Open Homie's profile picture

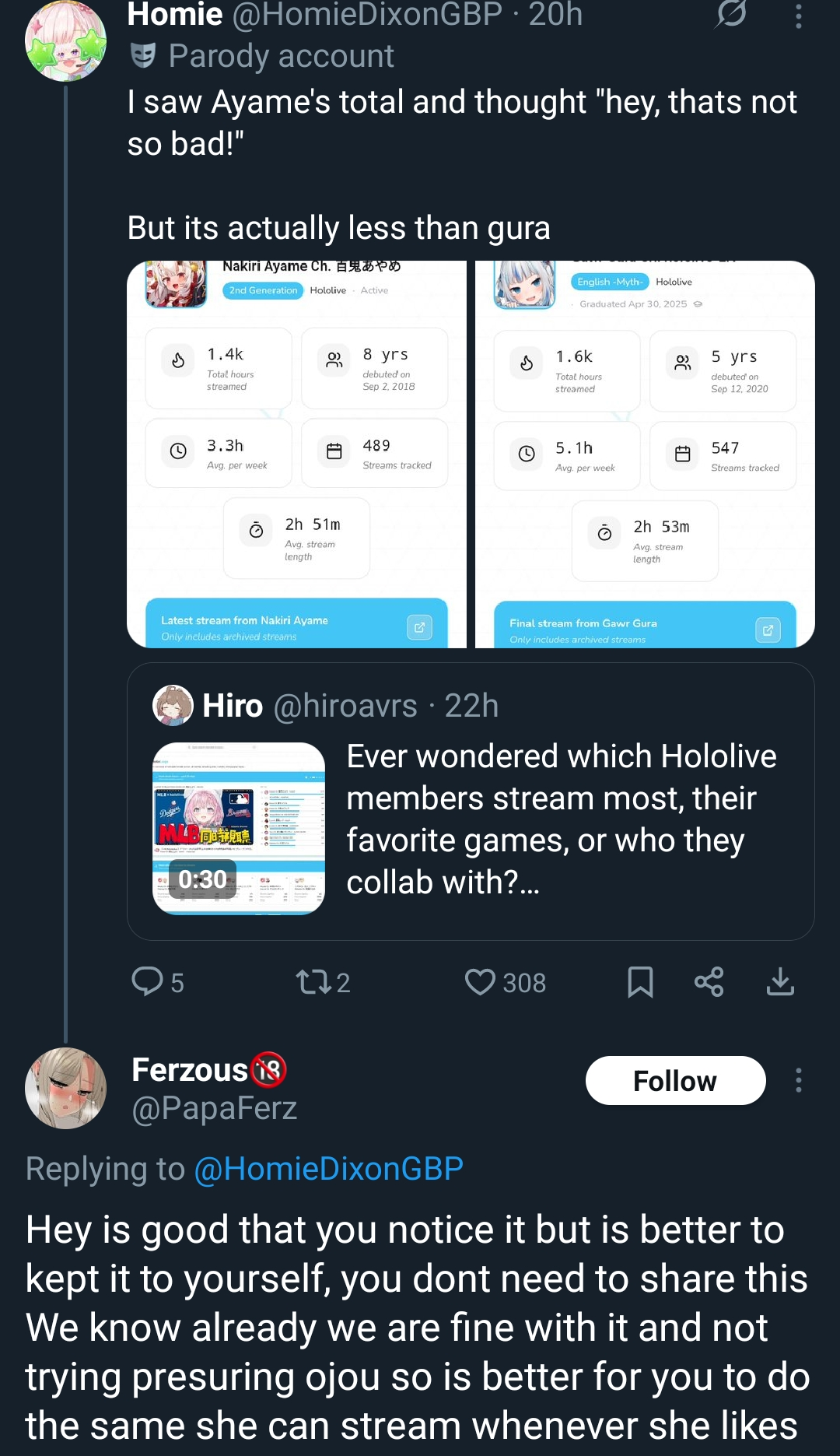65,40
